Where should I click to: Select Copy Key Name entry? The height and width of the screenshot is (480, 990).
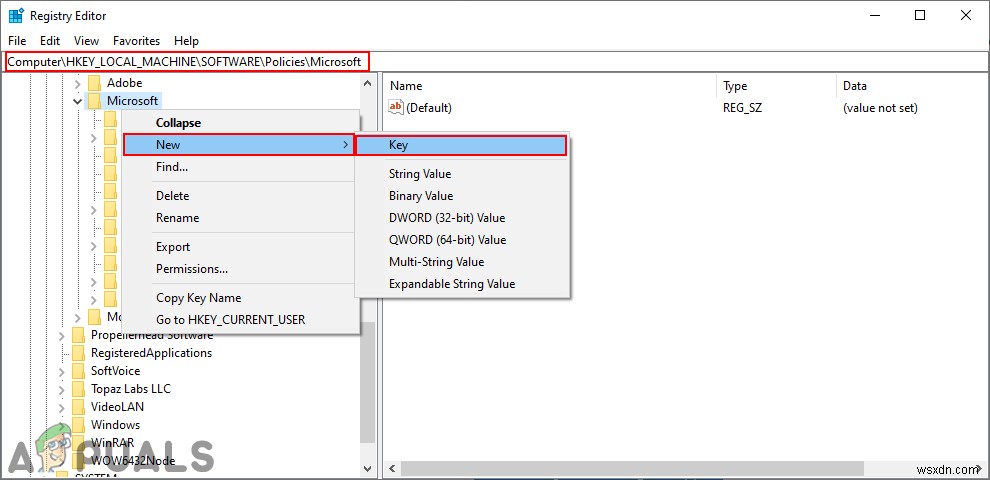click(x=198, y=298)
